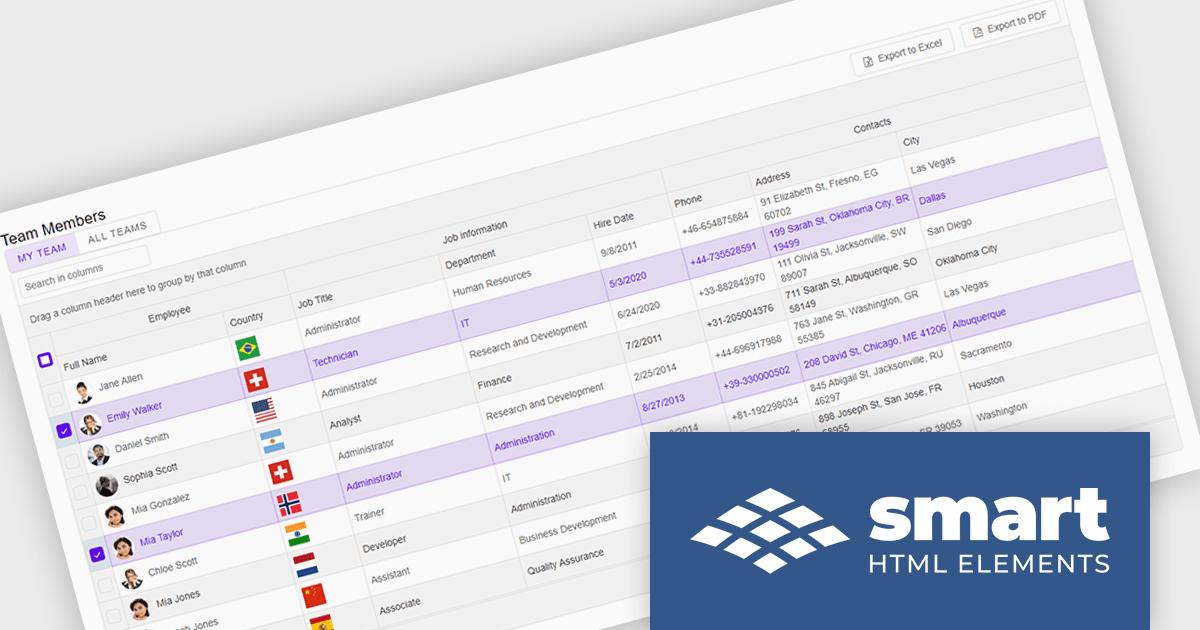Click the Brazil flag in Jane Allen's row
Image resolution: width=1200 pixels, height=630 pixels.
[248, 348]
